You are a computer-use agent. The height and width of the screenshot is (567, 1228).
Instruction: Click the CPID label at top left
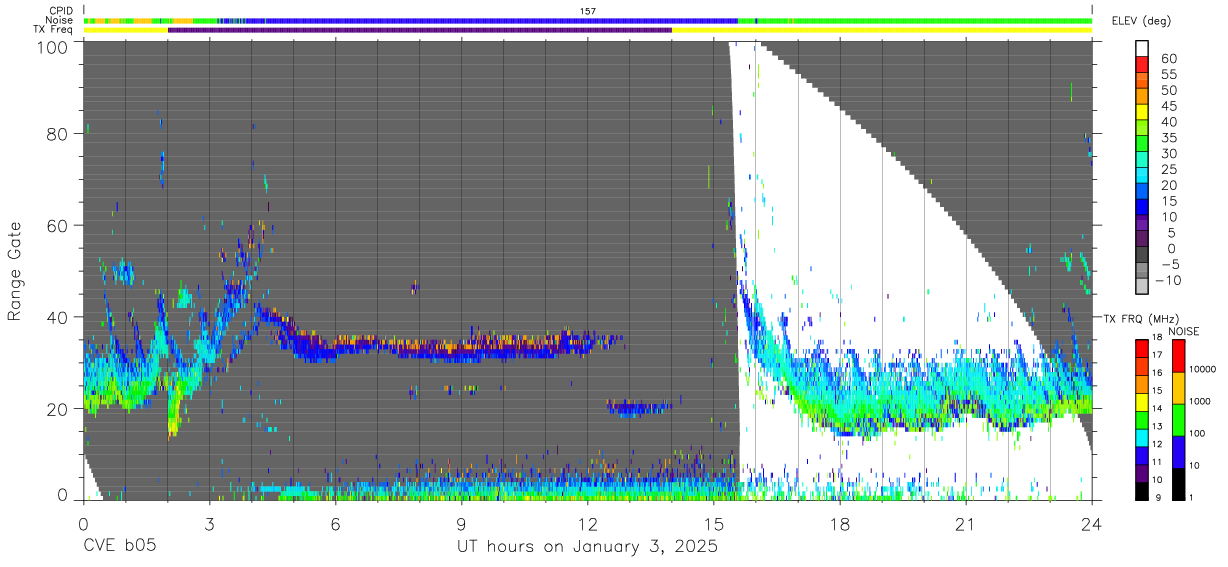pyautogui.click(x=59, y=10)
